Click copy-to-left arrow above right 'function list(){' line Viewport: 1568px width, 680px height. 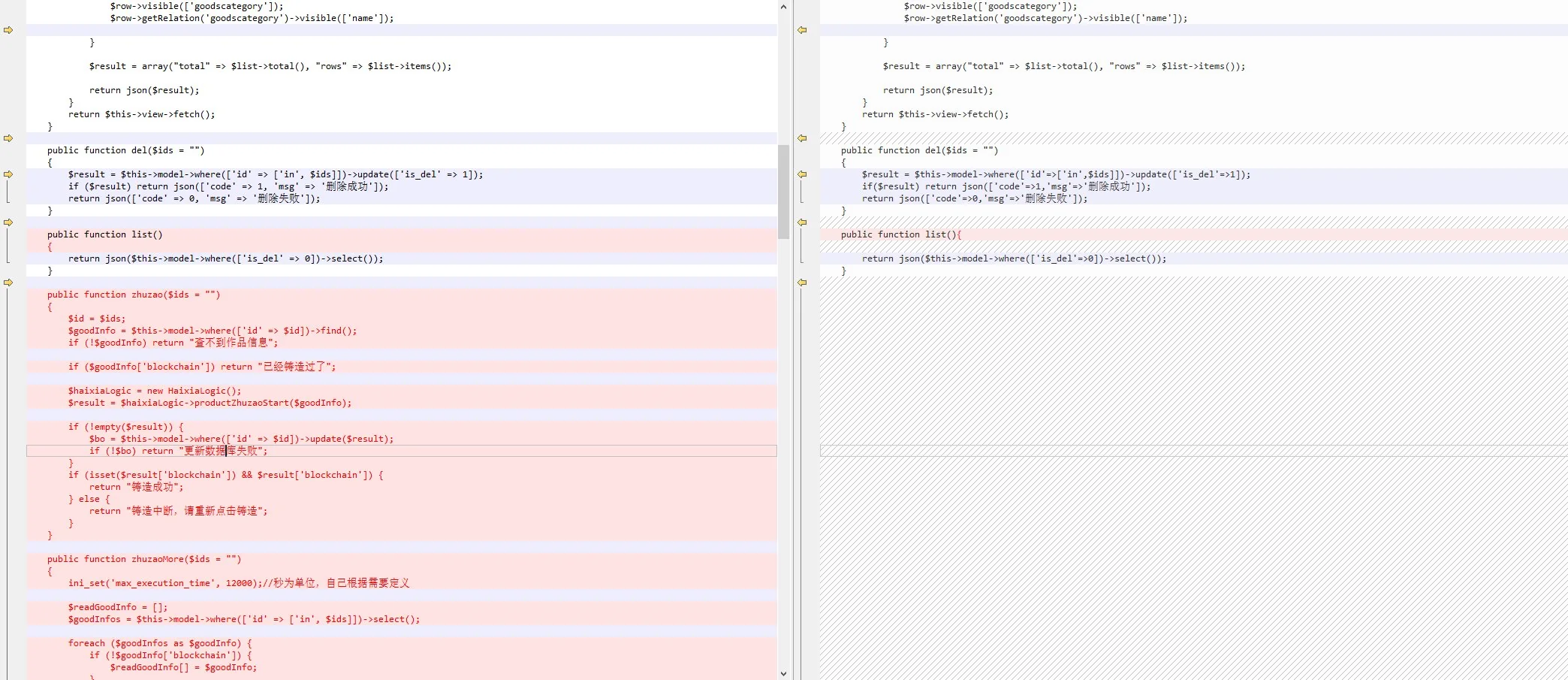(x=802, y=222)
